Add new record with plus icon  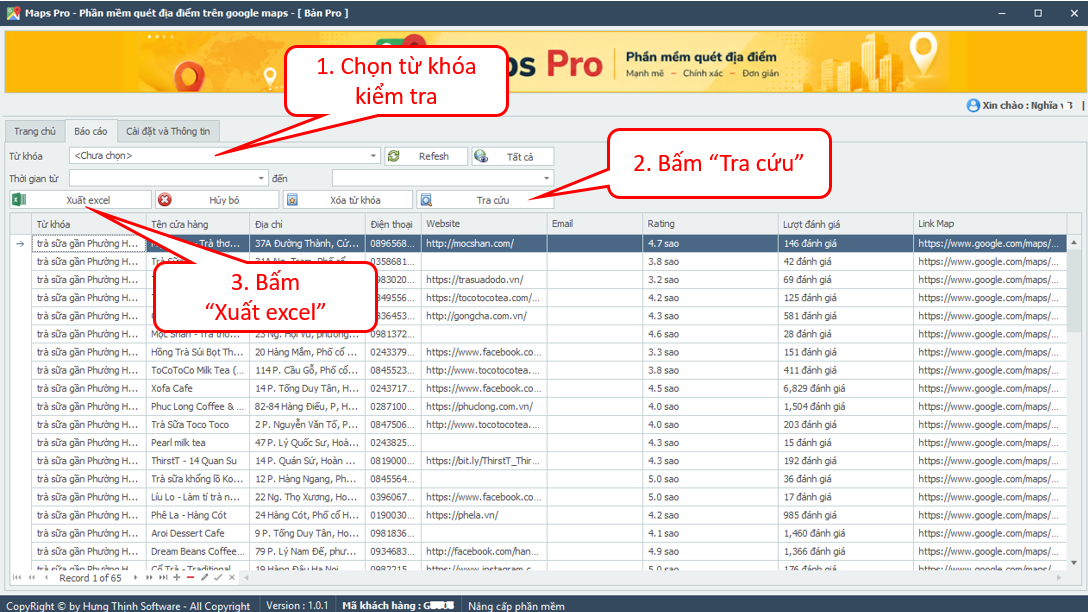[177, 577]
